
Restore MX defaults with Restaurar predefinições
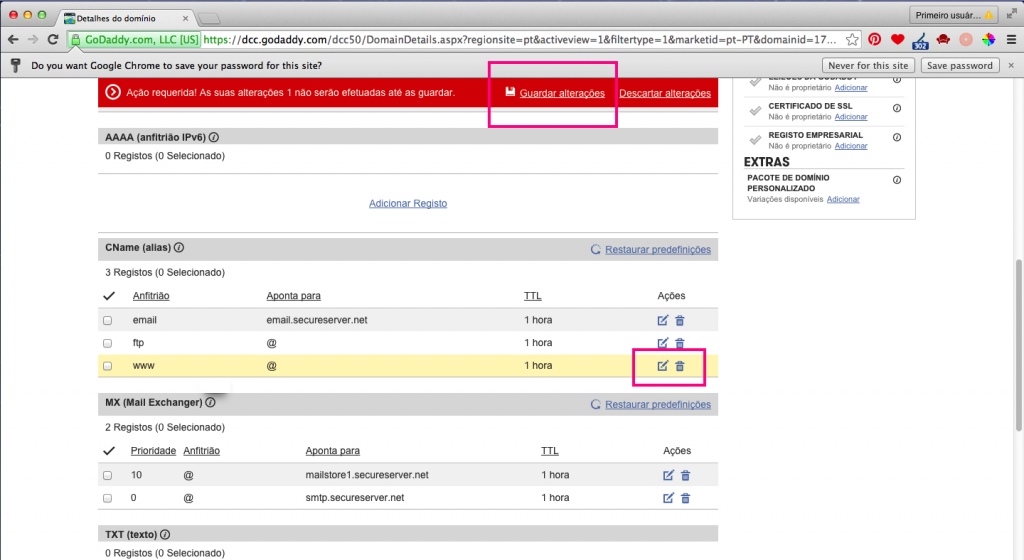coord(658,405)
